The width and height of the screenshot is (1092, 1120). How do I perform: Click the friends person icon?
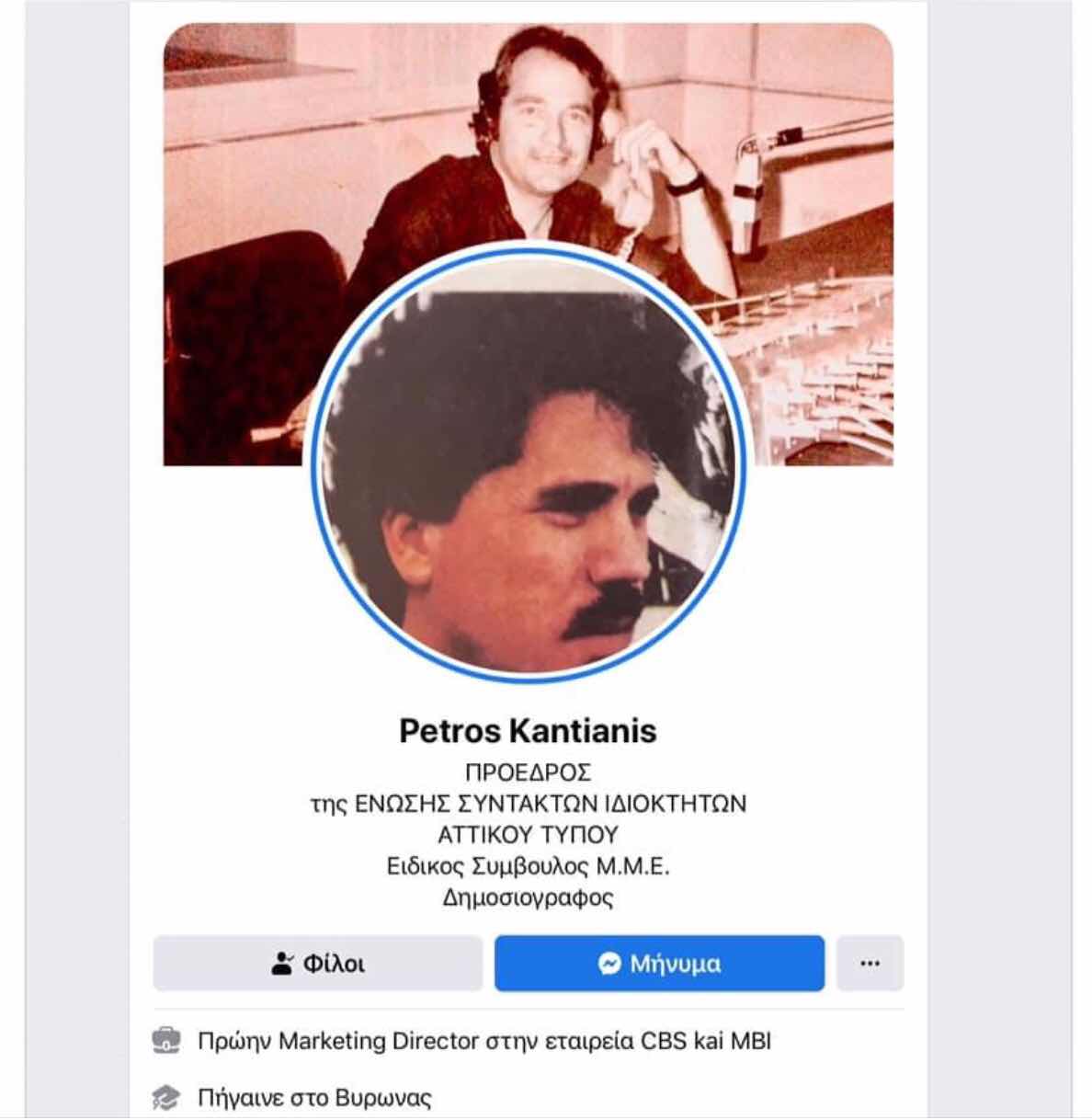coord(282,964)
